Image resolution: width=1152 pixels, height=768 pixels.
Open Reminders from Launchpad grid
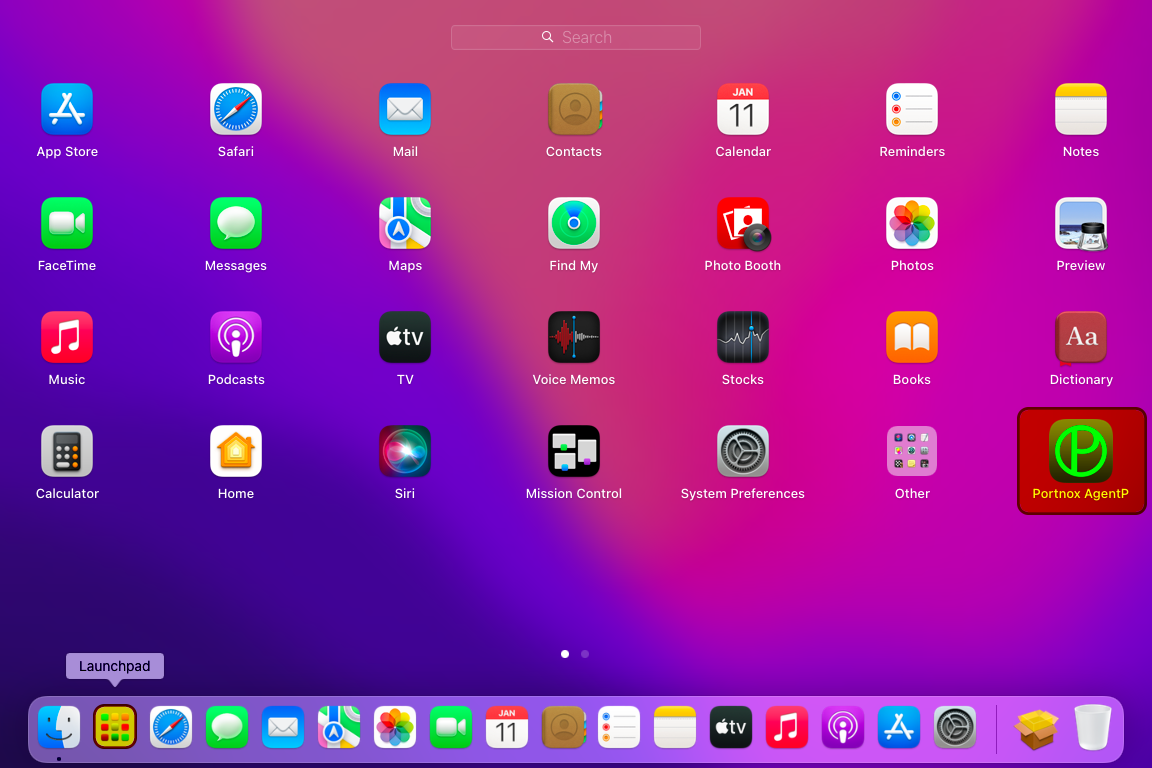912,110
